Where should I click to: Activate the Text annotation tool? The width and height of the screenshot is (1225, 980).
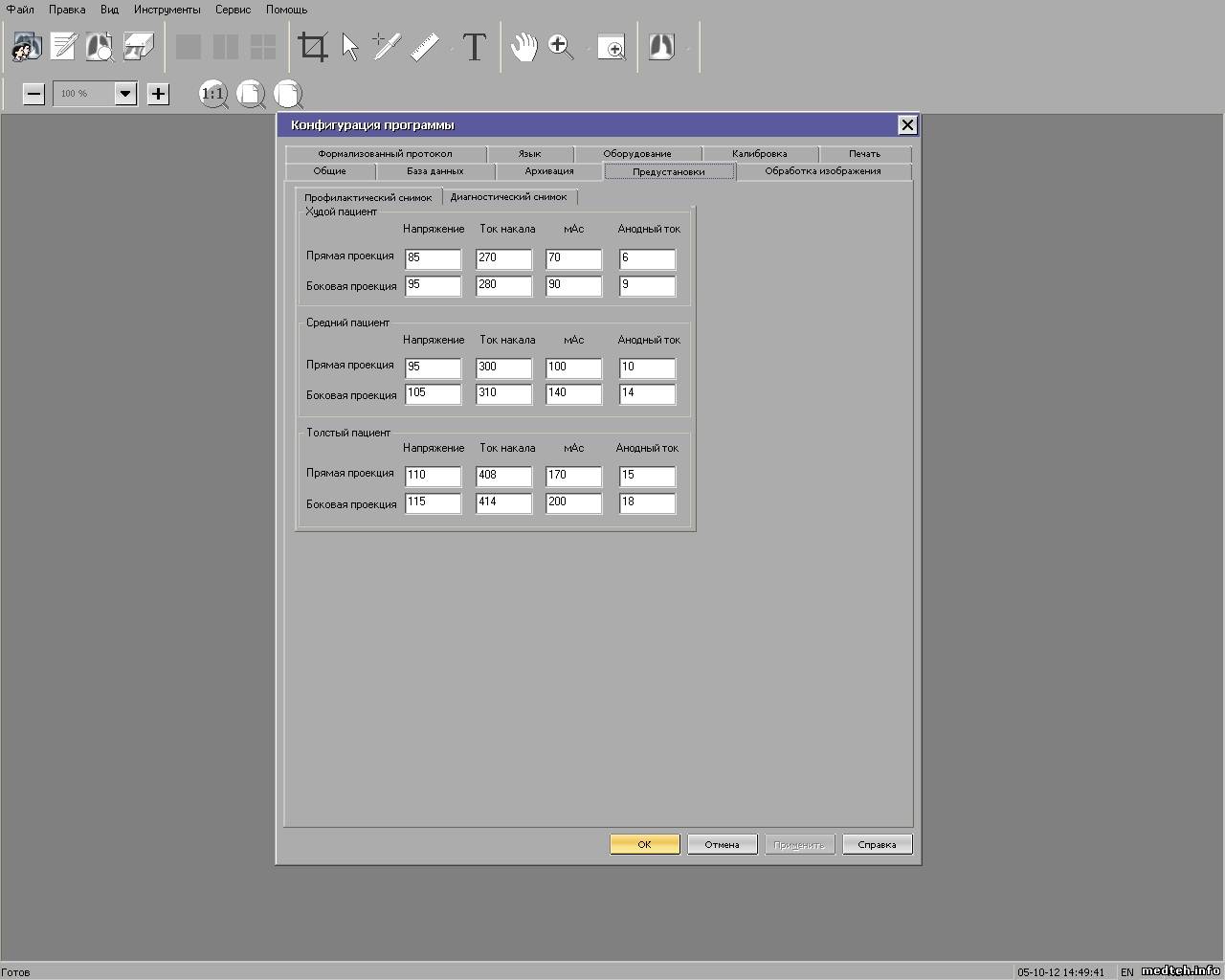coord(475,47)
